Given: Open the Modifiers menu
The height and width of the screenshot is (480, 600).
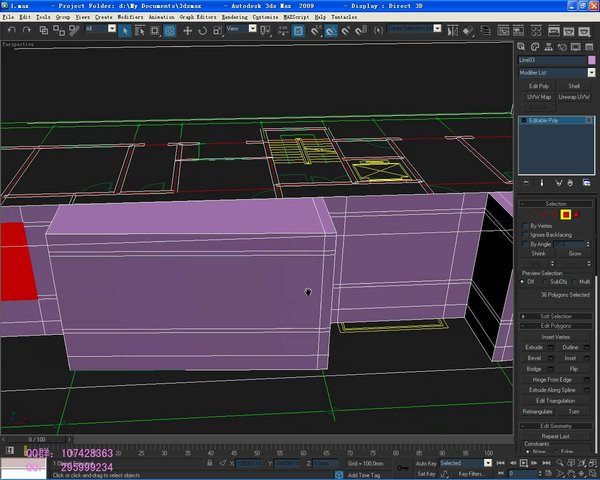Looking at the screenshot, I should point(130,17).
